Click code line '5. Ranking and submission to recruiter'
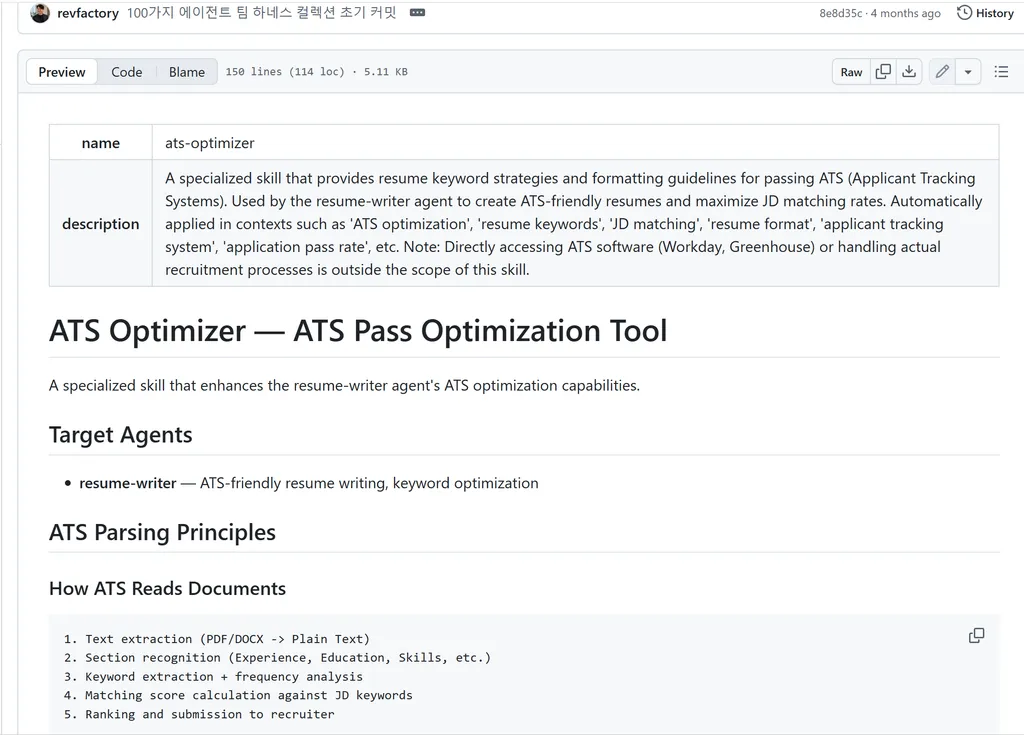The image size is (1024, 735). (x=199, y=715)
